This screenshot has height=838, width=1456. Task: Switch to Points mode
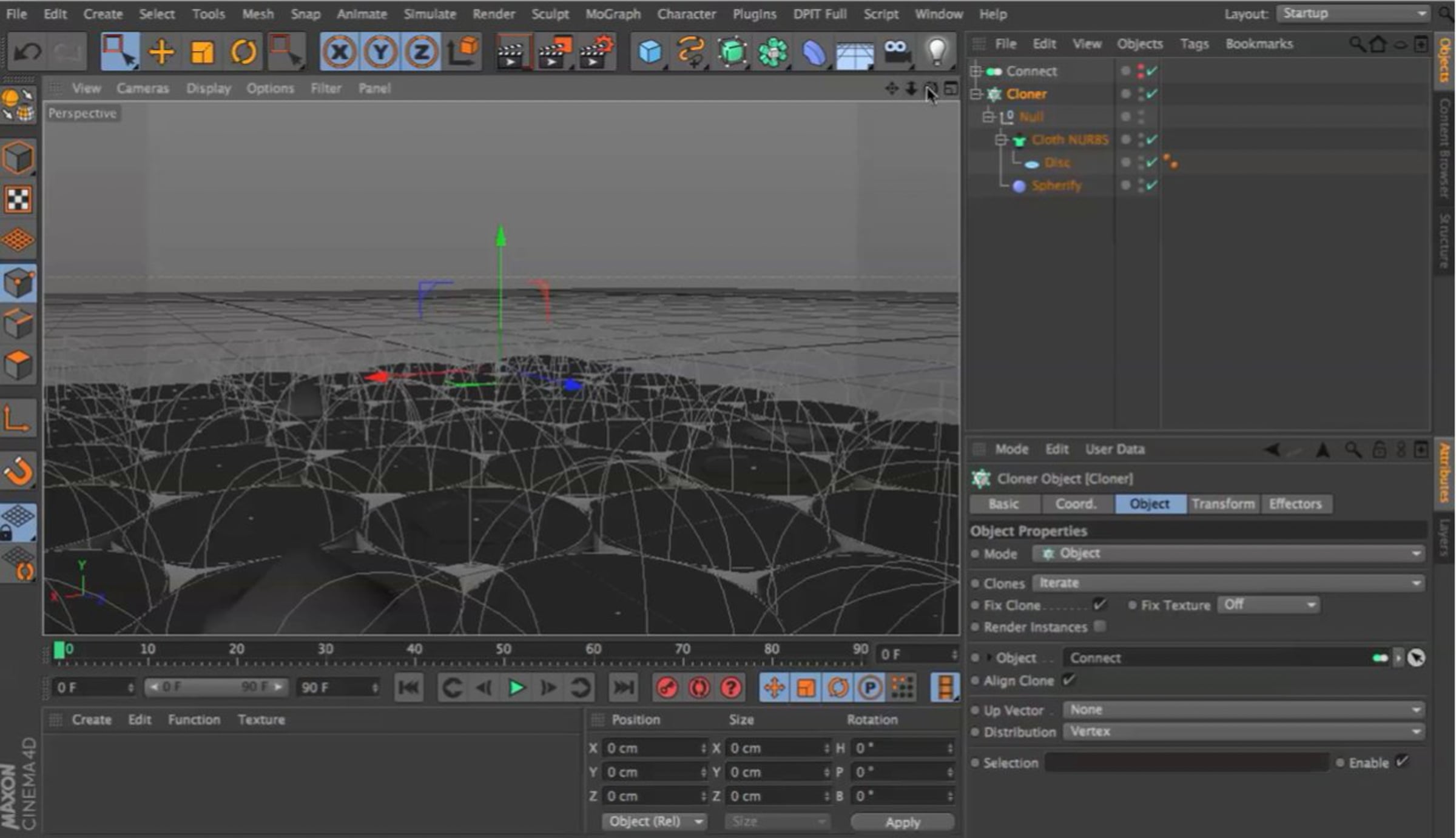point(18,283)
